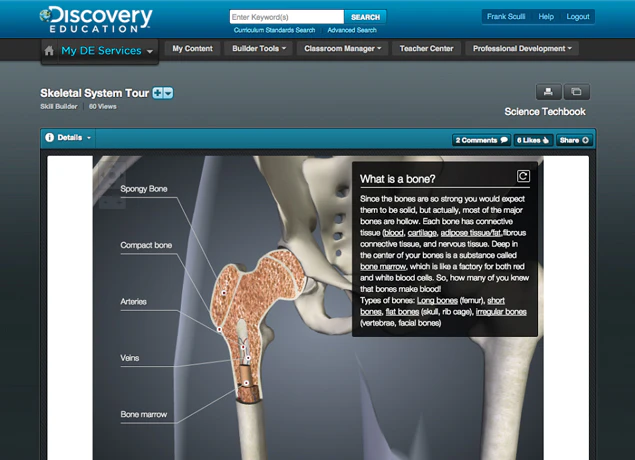
Task: Click the print icon button
Action: (548, 92)
